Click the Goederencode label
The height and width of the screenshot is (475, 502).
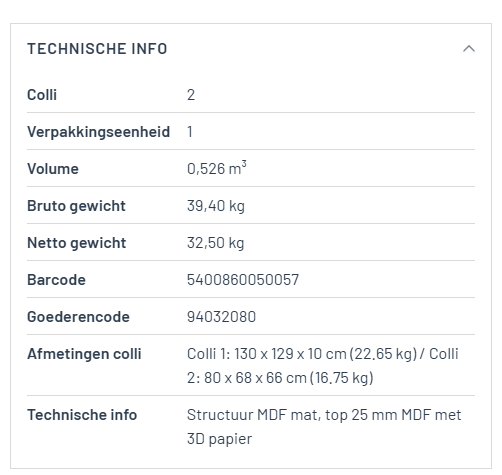coord(78,317)
